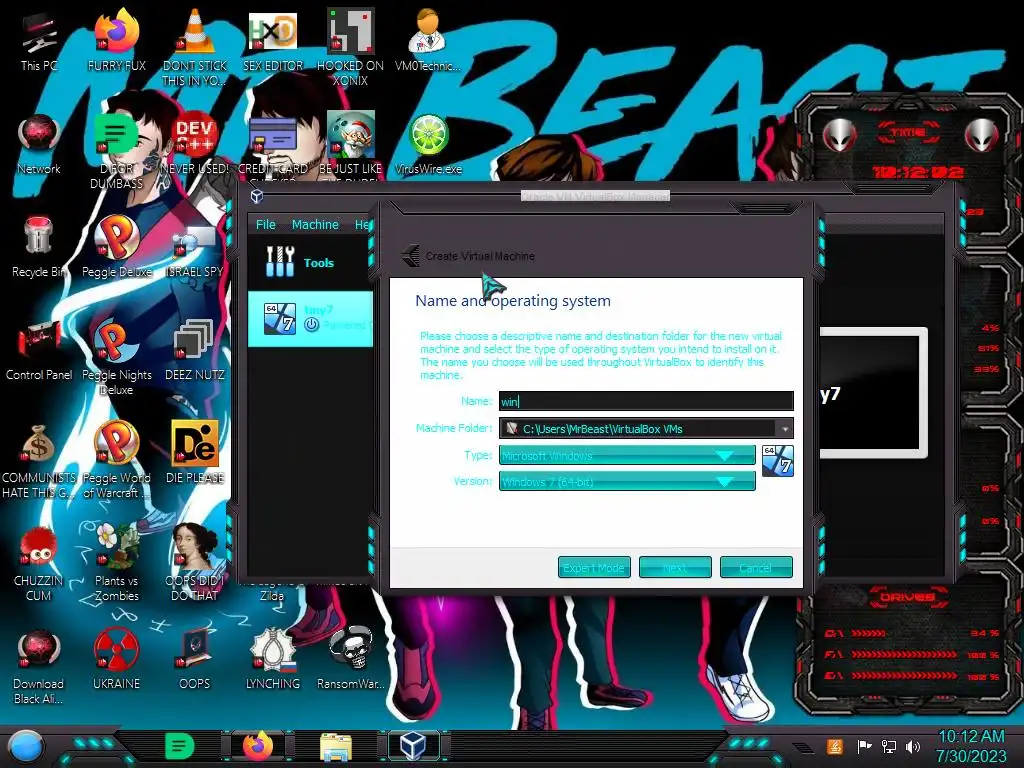Click the green chat app taskbar icon

coord(180,746)
